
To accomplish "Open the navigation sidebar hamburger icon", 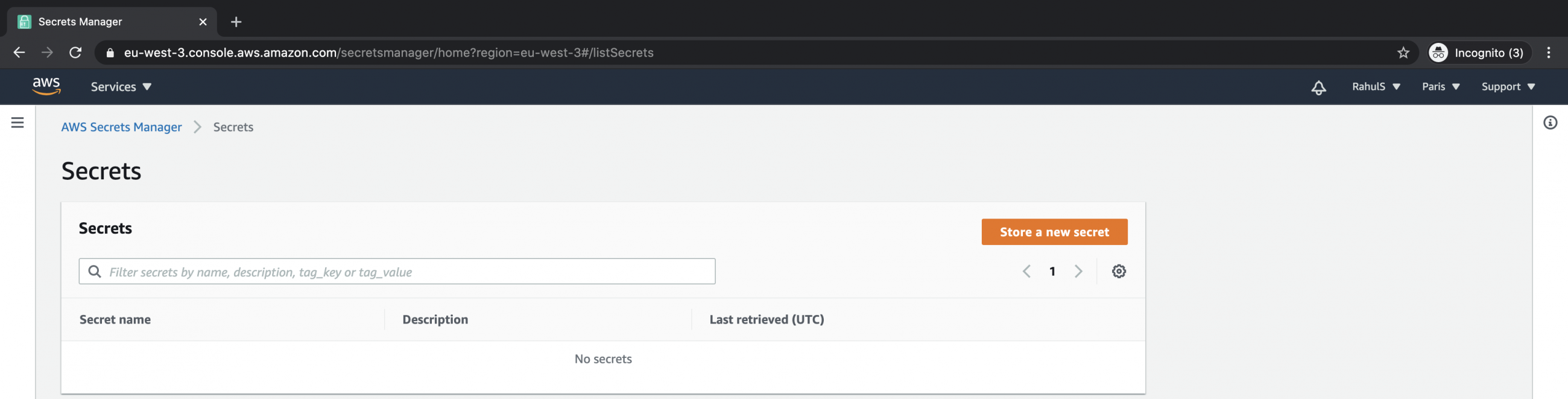I will (x=16, y=122).
